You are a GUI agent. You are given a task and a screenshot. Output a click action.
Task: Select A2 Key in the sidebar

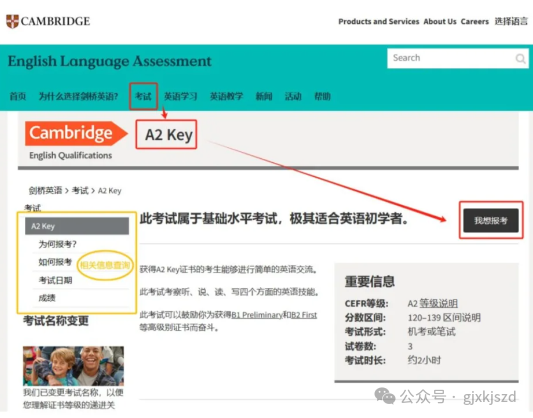click(77, 226)
